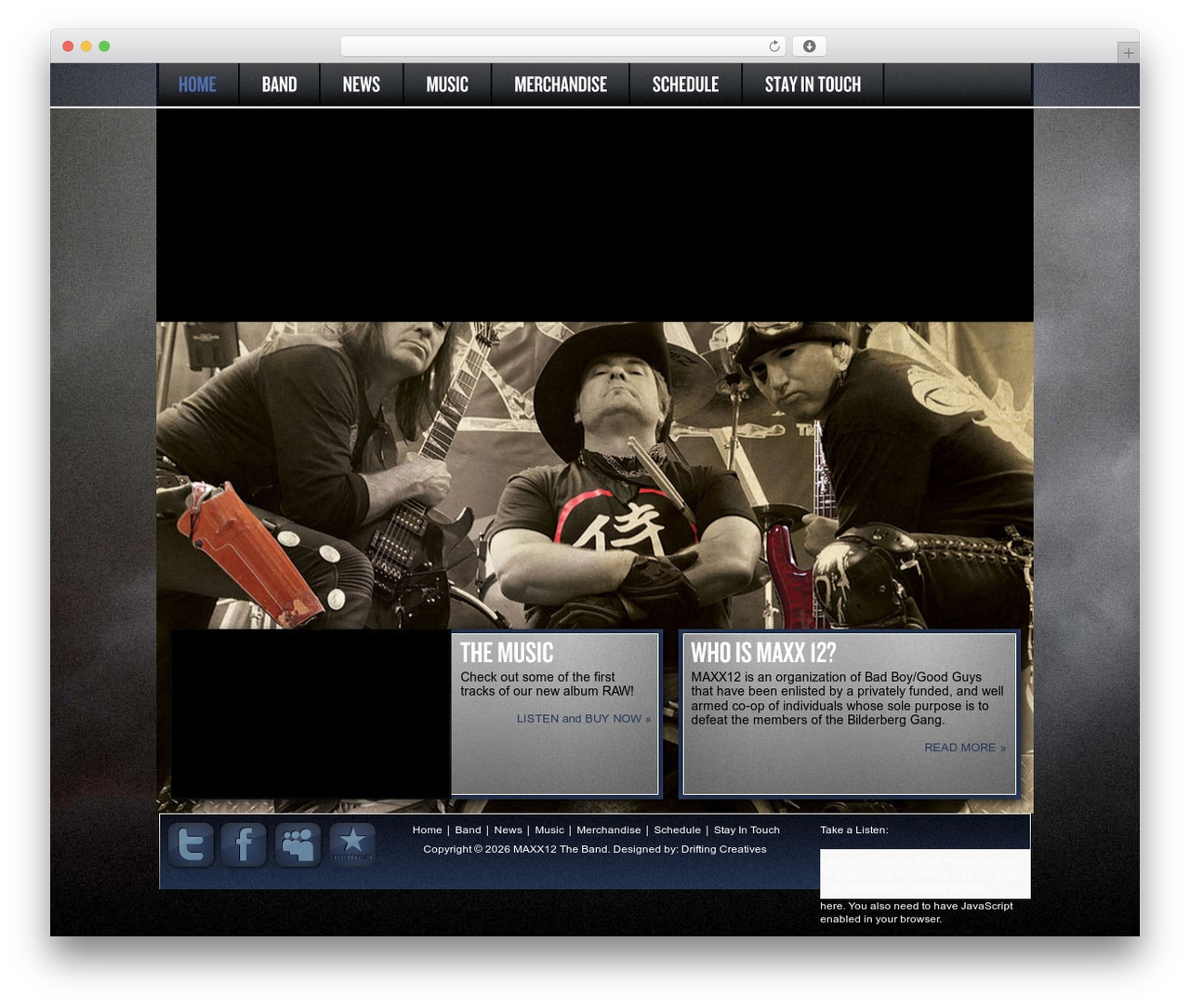The height and width of the screenshot is (1008, 1190).
Task: Click footer Merchandise link
Action: point(609,830)
